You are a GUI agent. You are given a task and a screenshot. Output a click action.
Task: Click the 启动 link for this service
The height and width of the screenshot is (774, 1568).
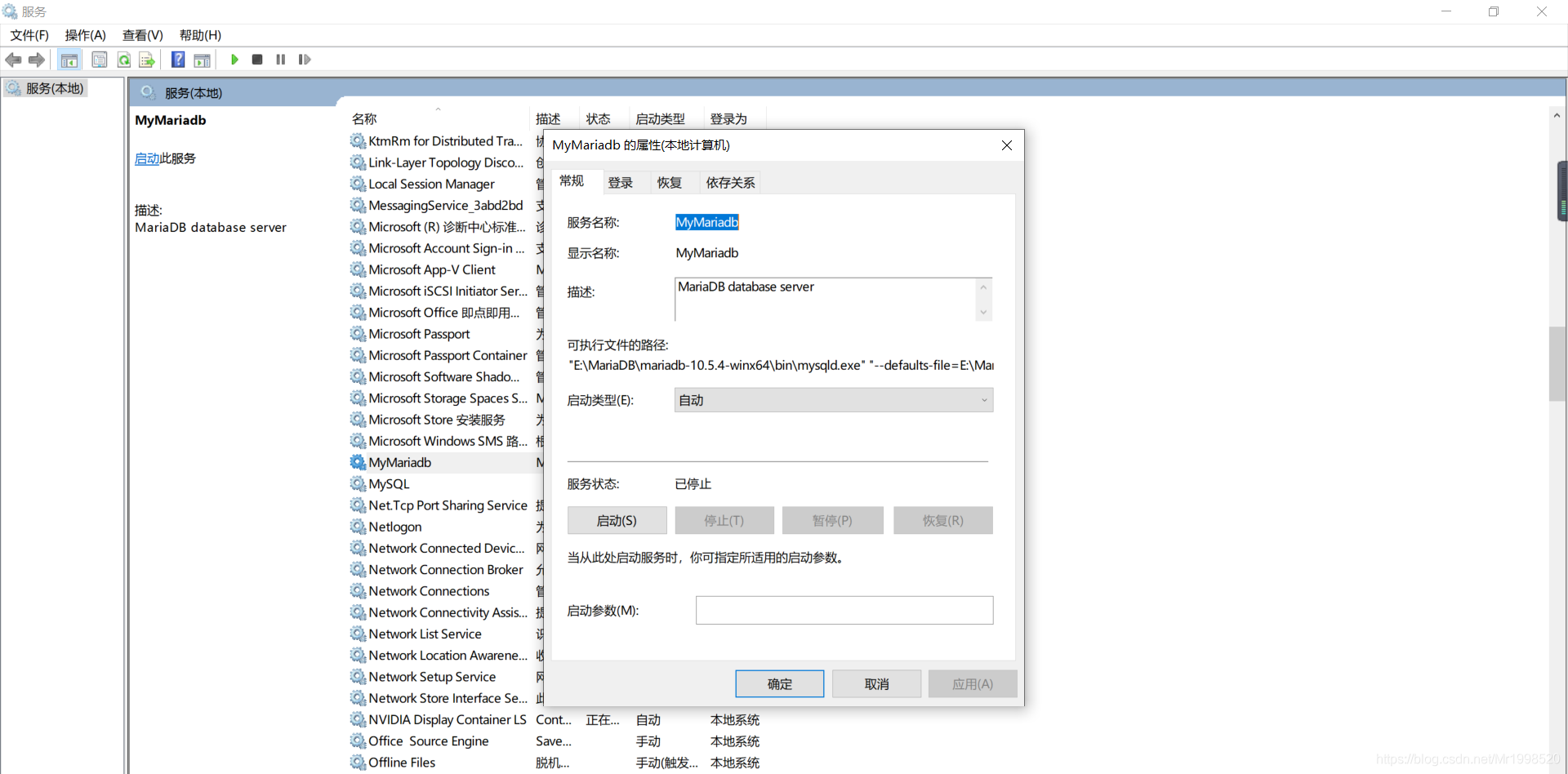tap(147, 158)
